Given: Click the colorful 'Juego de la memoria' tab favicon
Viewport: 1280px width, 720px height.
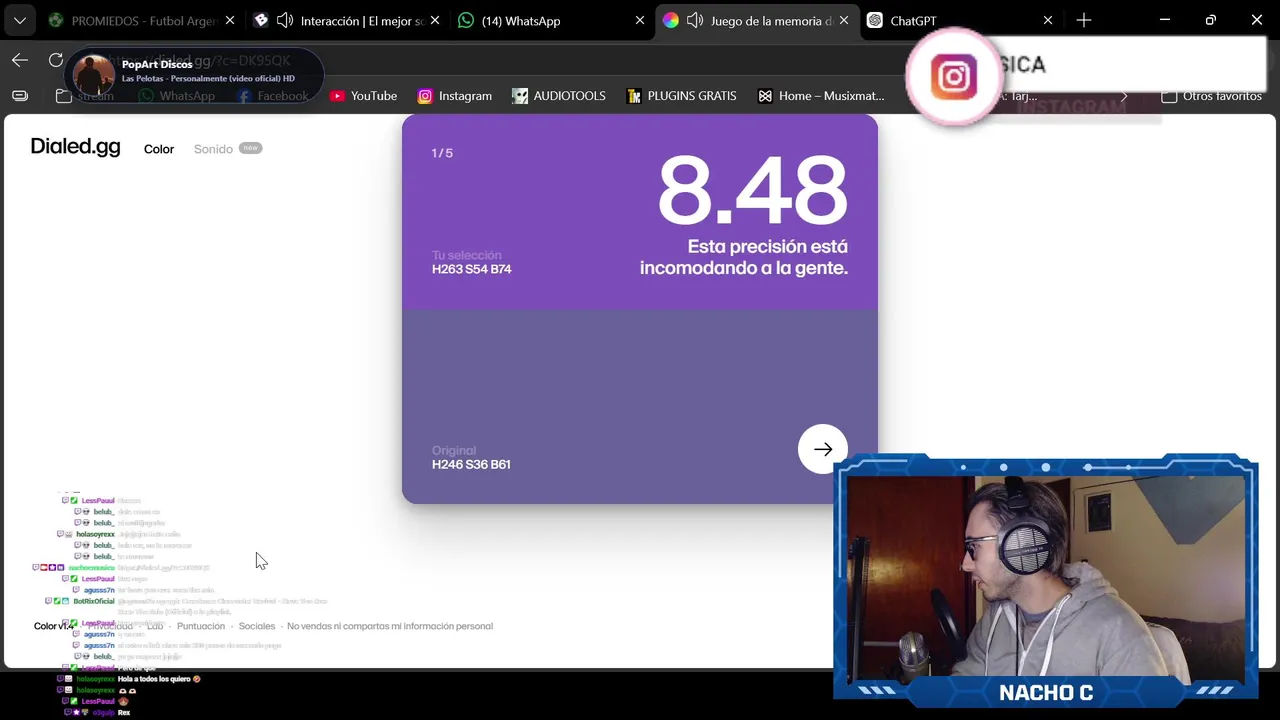Looking at the screenshot, I should [x=671, y=20].
